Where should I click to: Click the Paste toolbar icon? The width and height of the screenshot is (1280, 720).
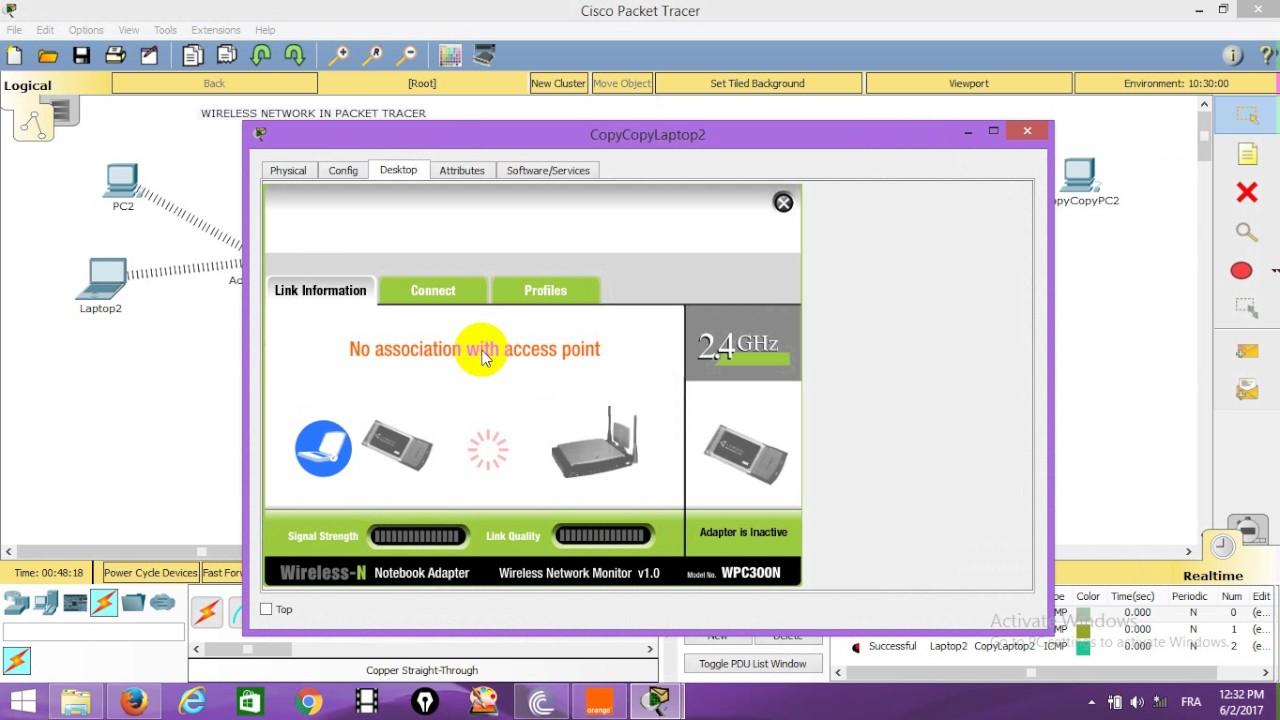click(x=227, y=56)
